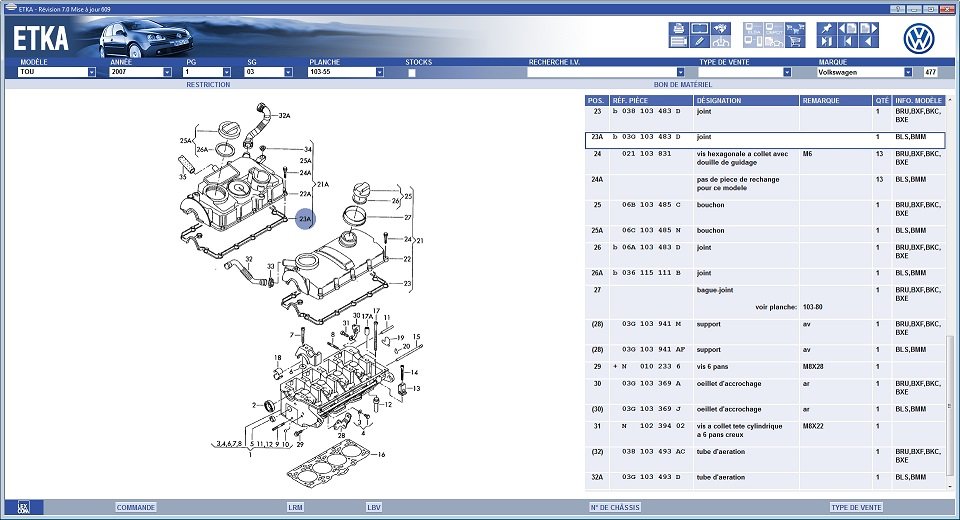Screen dimensions: 960x520
Task: Click the bottom TYPE DE VENTE button
Action: 856,507
